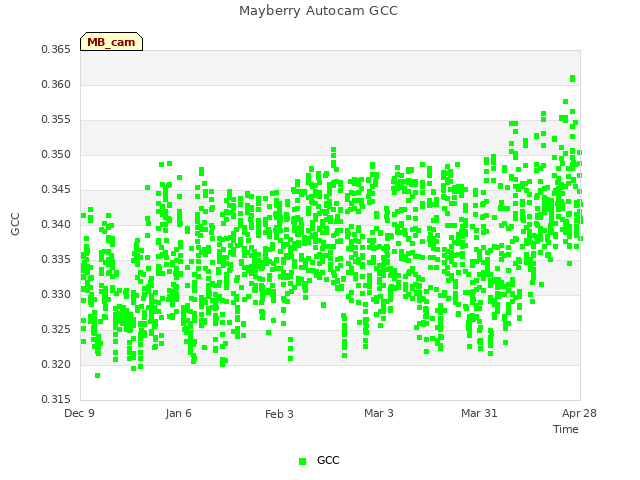640x480 pixels.
Task: Click the 0.355 y-axis tick label
Action: click(x=56, y=120)
